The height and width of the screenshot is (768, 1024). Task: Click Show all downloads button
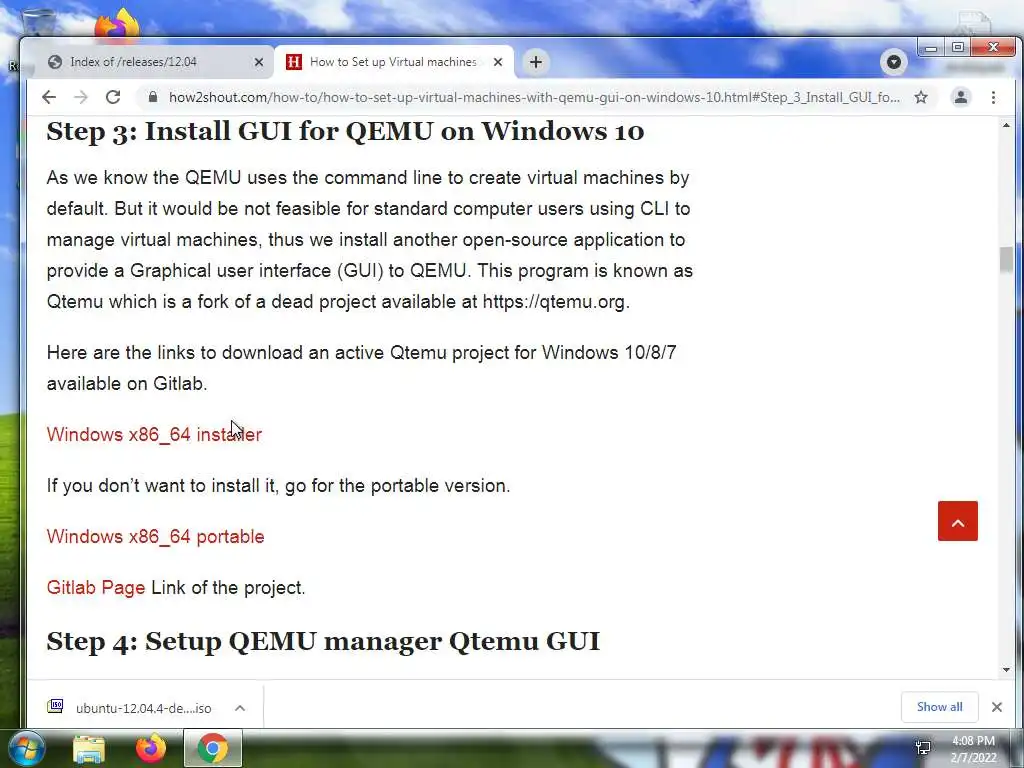pos(939,707)
